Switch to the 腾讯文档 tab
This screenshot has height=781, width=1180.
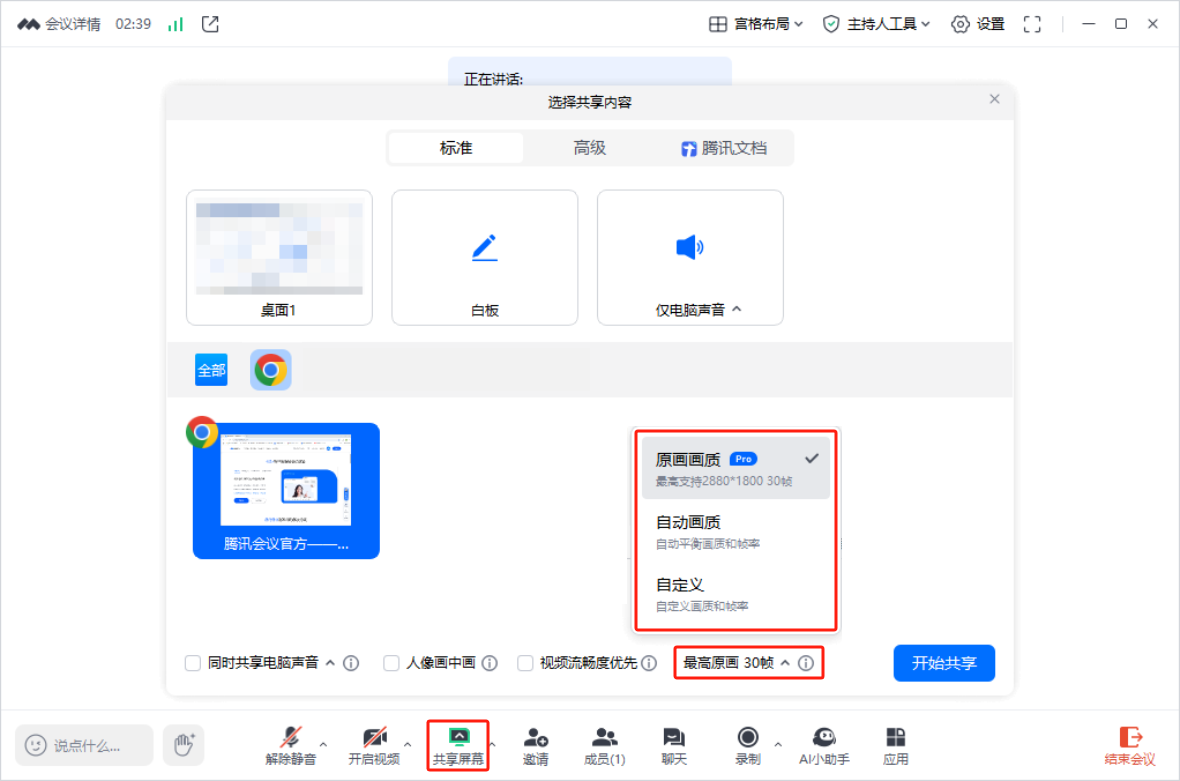pyautogui.click(x=724, y=148)
